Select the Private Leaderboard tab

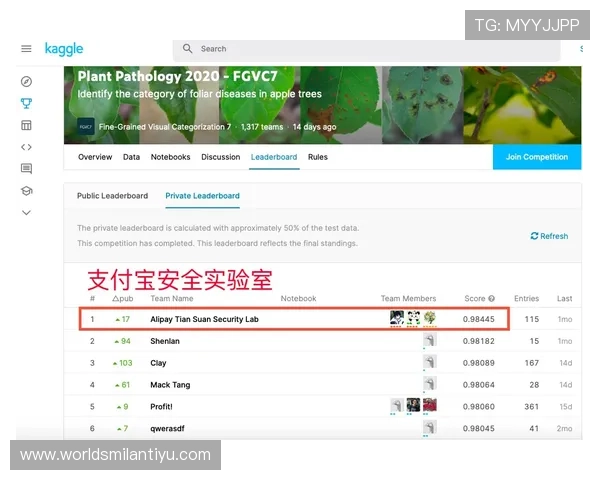click(x=202, y=196)
